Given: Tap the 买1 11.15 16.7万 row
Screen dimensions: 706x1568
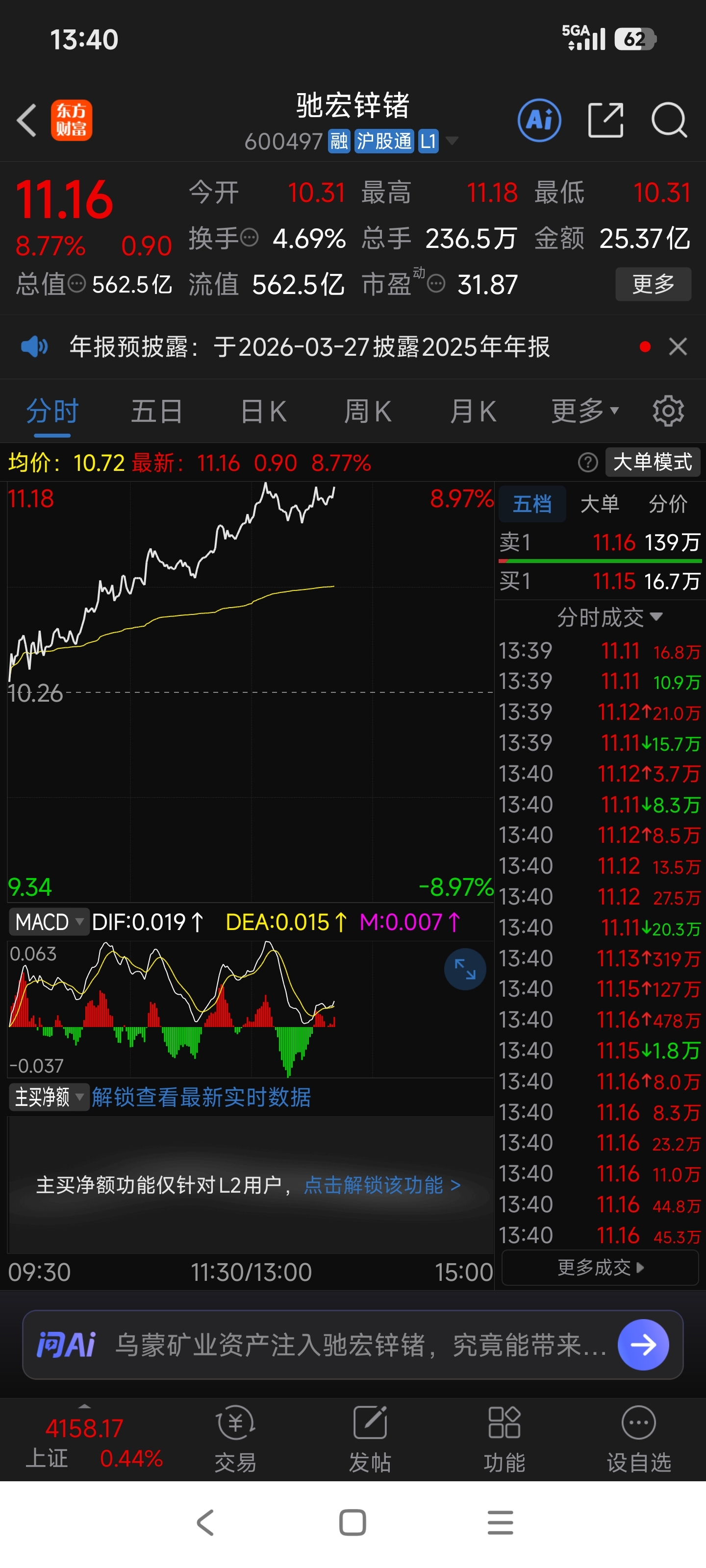Looking at the screenshot, I should [600, 581].
